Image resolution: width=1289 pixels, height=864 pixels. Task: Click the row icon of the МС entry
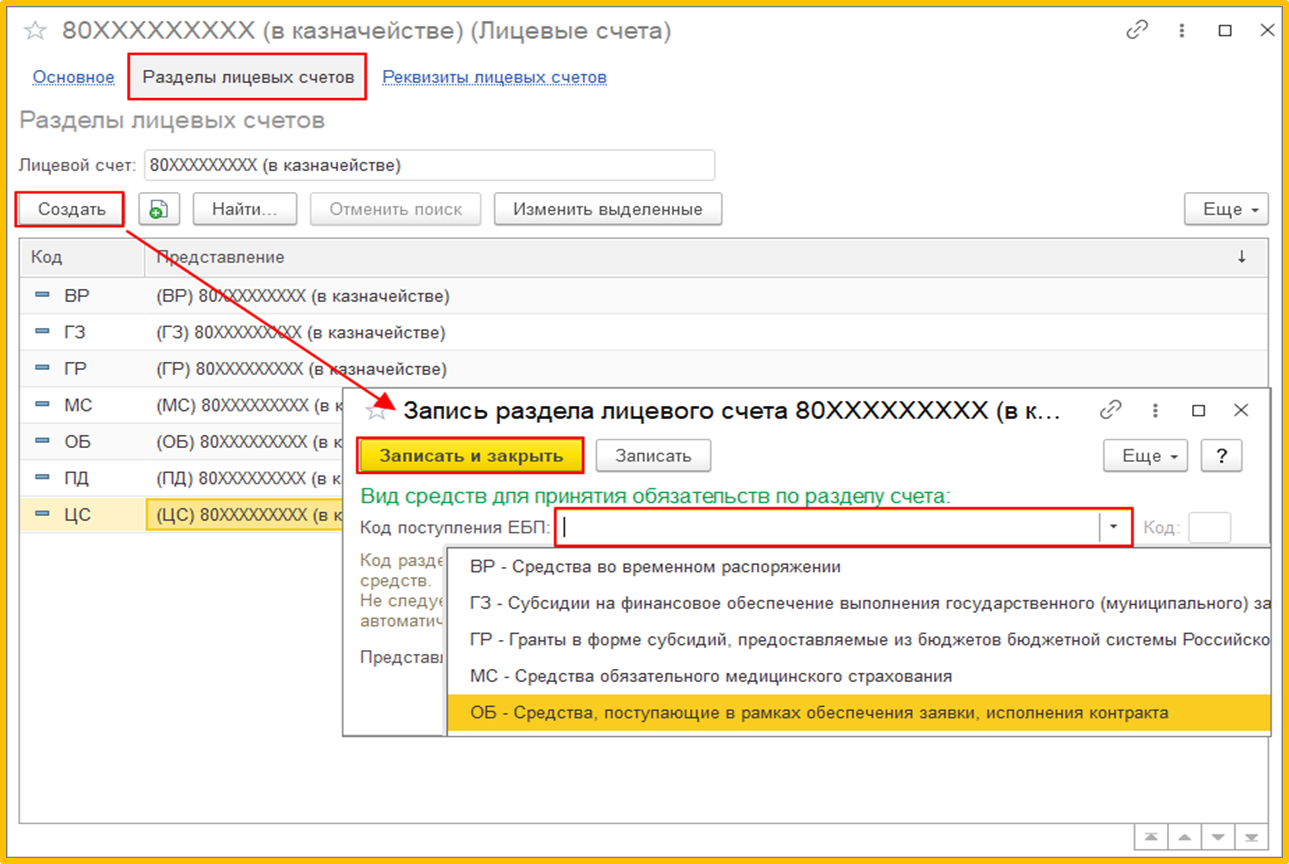coord(42,404)
